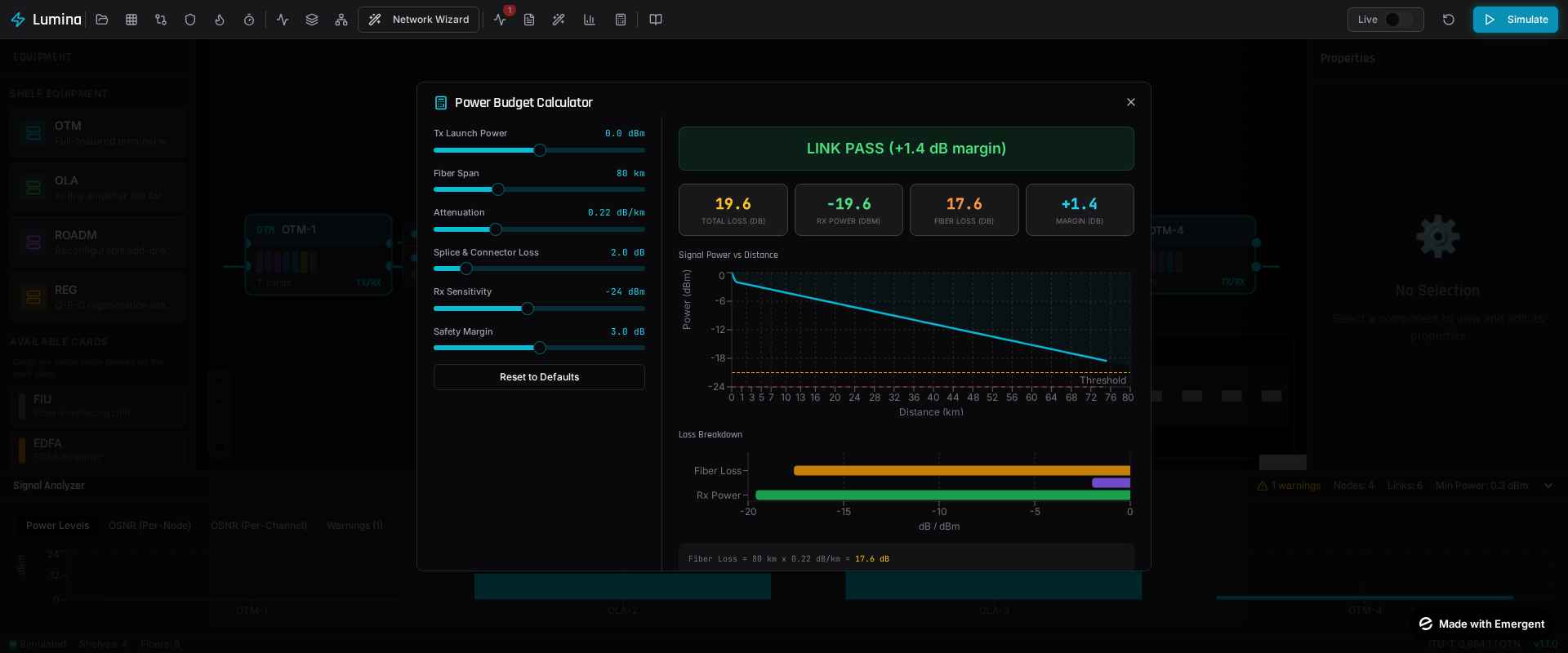1568x653 pixels.
Task: Click the flame icon in the toolbar
Action: point(220,20)
